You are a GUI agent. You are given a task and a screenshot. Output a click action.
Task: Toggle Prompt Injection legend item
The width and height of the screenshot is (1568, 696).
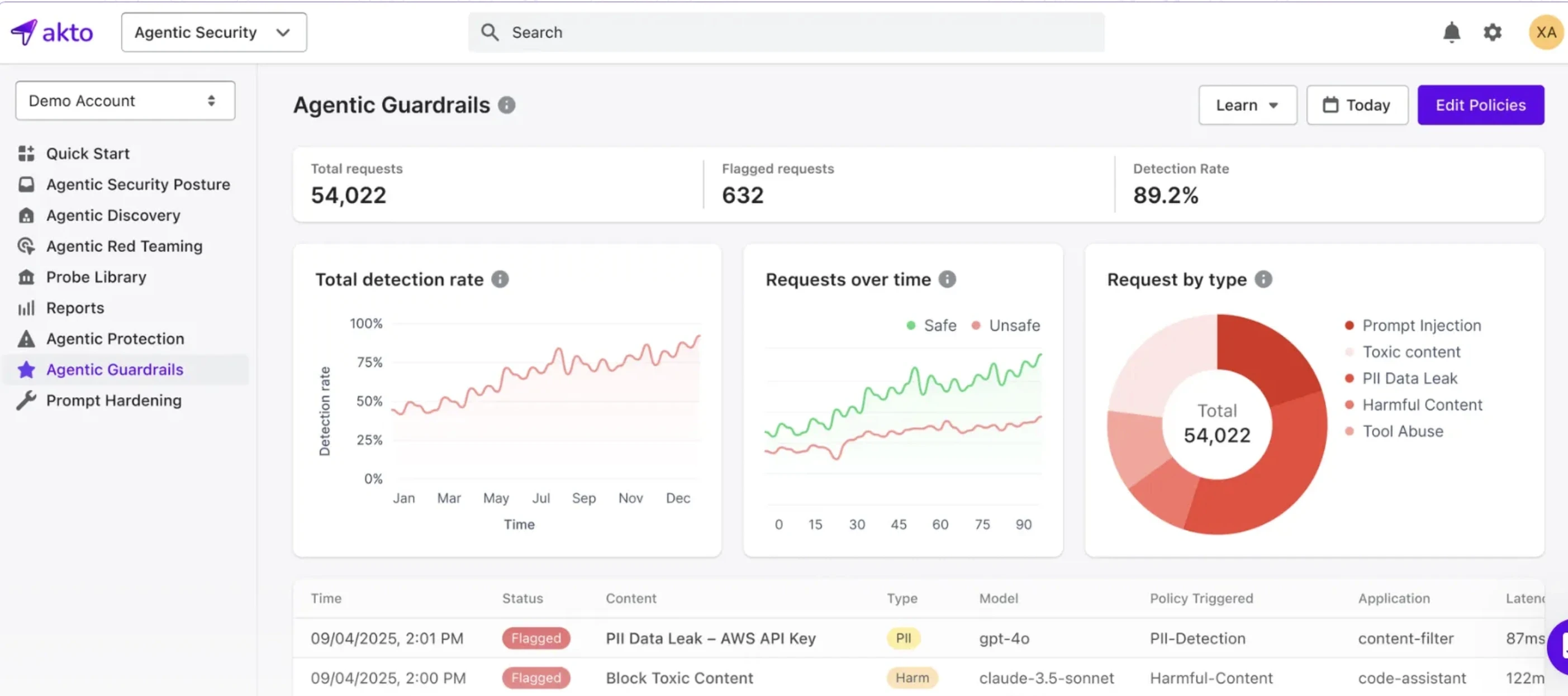click(x=1413, y=326)
